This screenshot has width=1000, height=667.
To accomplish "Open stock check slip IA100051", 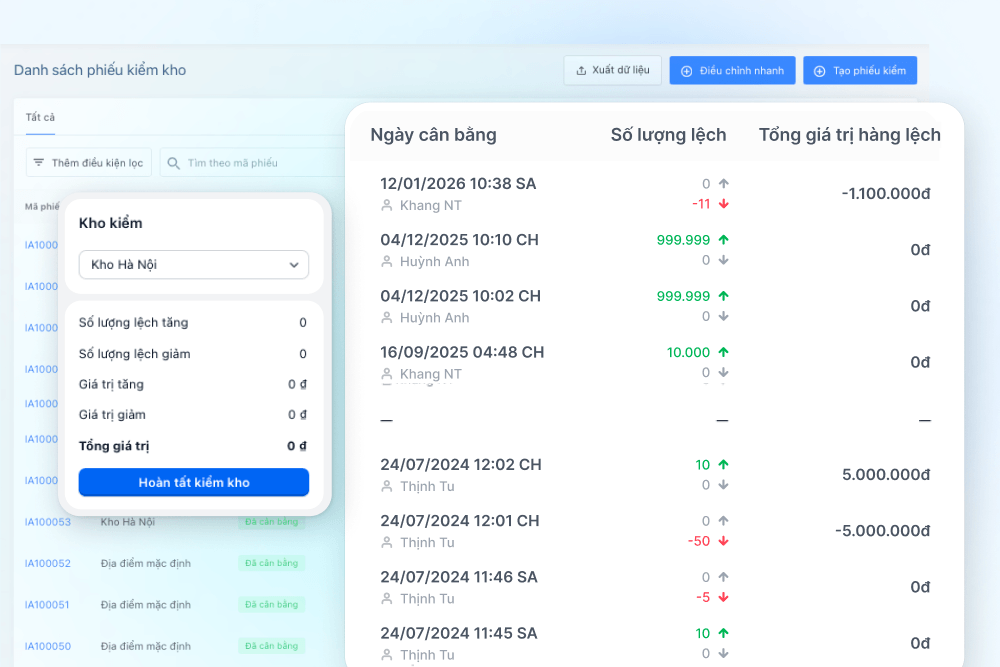I will click(47, 605).
